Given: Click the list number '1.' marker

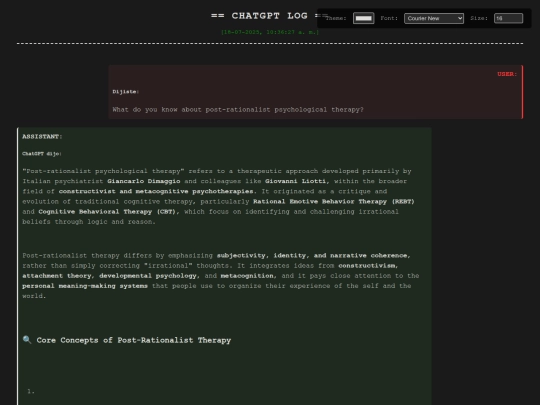Looking at the screenshot, I should point(31,391).
